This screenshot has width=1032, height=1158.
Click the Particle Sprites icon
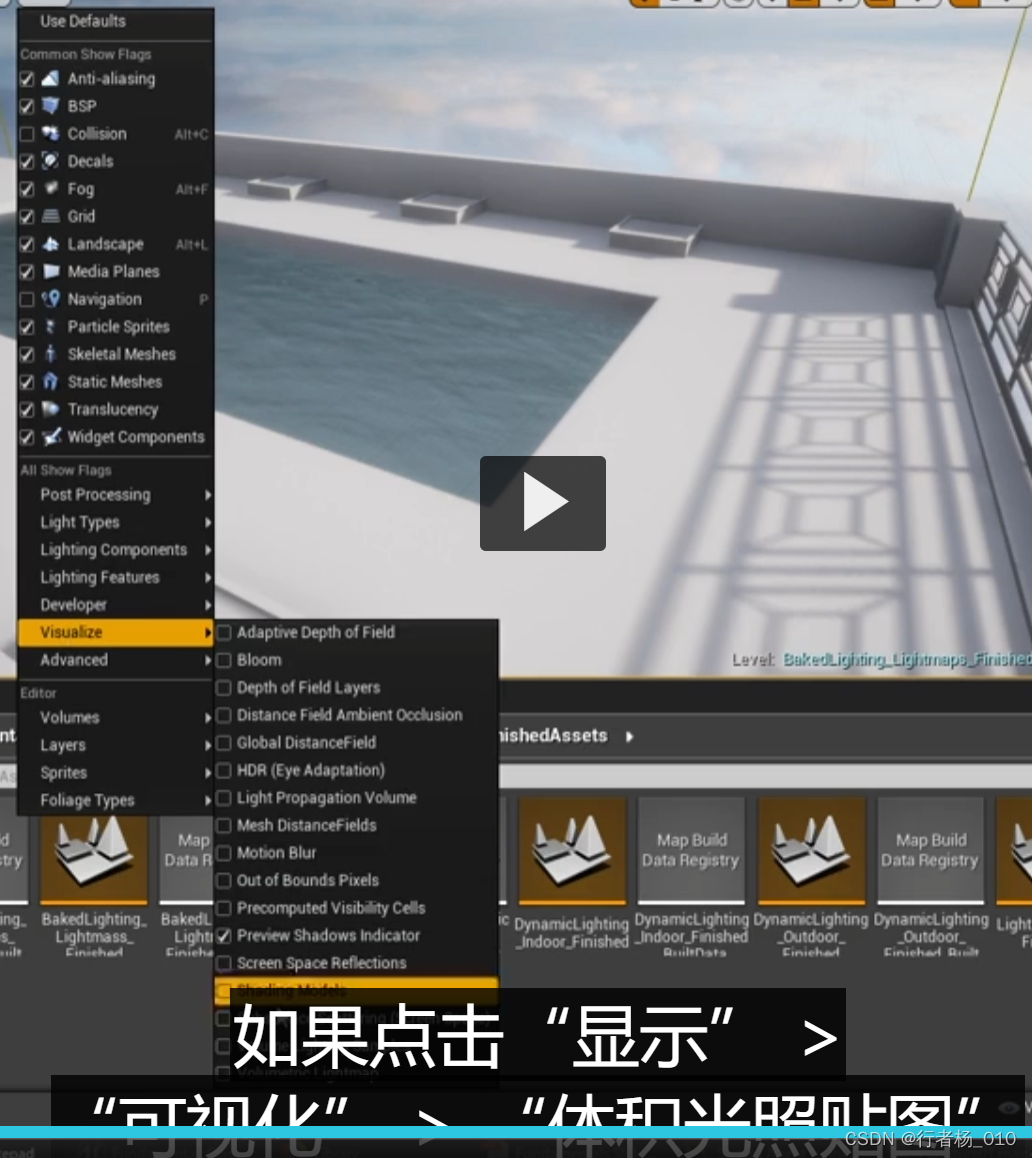point(50,326)
